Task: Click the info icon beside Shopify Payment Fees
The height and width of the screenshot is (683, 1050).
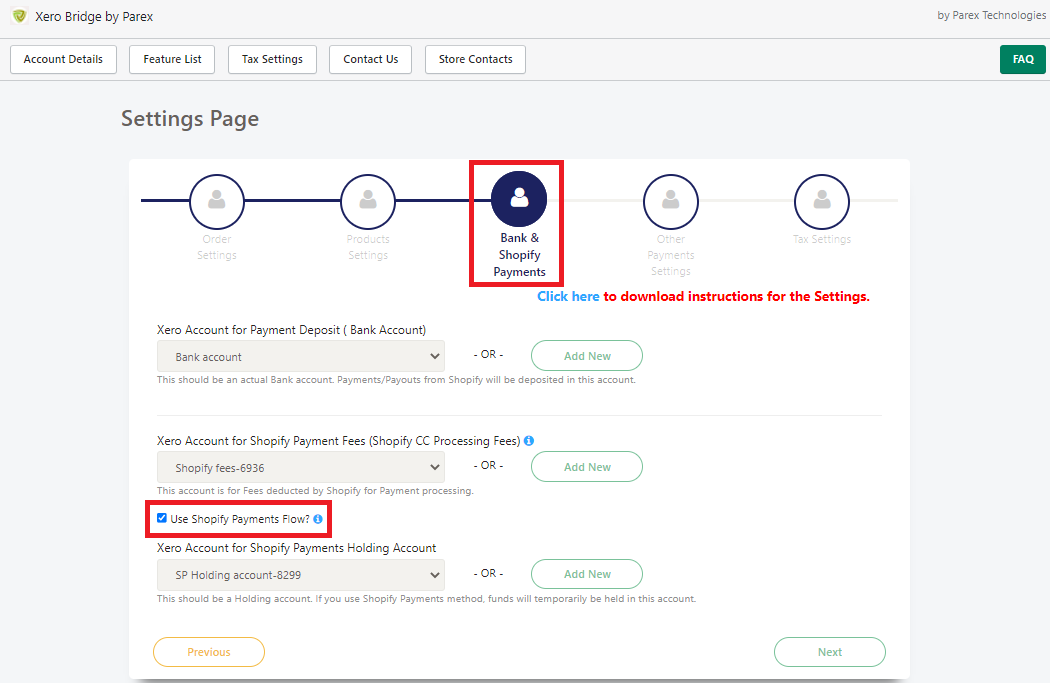Action: 529,440
